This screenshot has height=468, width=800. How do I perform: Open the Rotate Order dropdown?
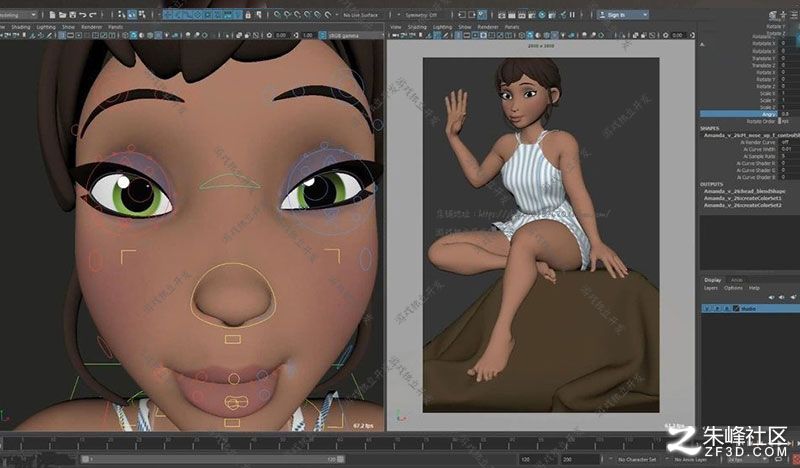pyautogui.click(x=790, y=121)
